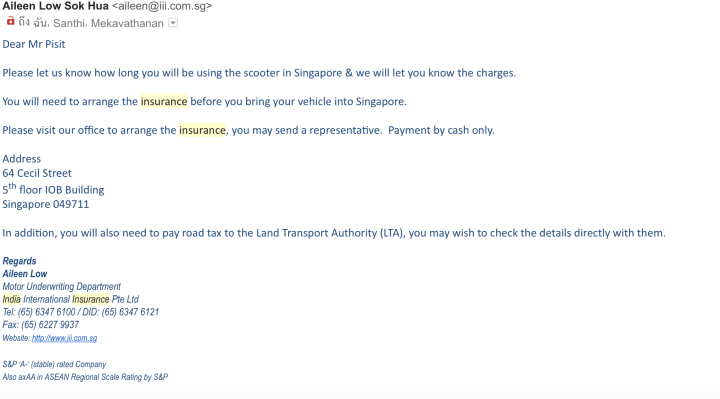This screenshot has height=399, width=720.
Task: Expand the recipient details dropdown arrow
Action: 173,22
